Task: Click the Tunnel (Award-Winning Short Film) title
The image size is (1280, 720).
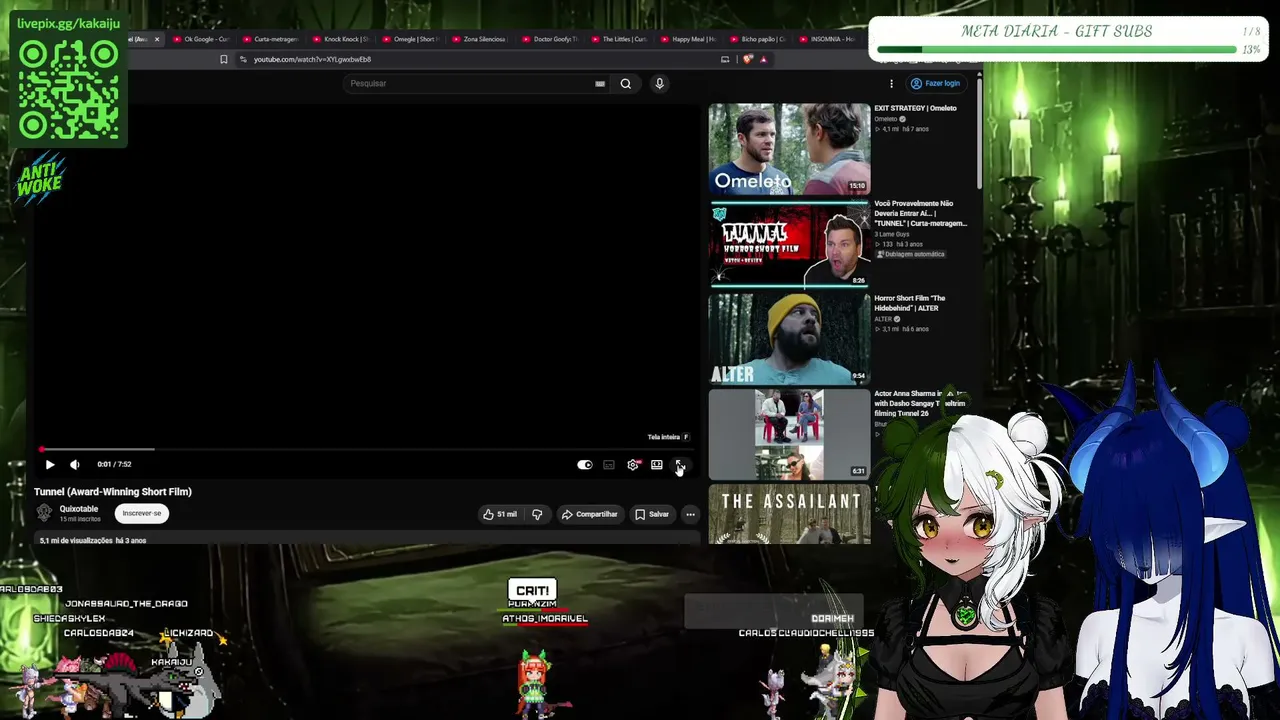Action: pyautogui.click(x=113, y=492)
